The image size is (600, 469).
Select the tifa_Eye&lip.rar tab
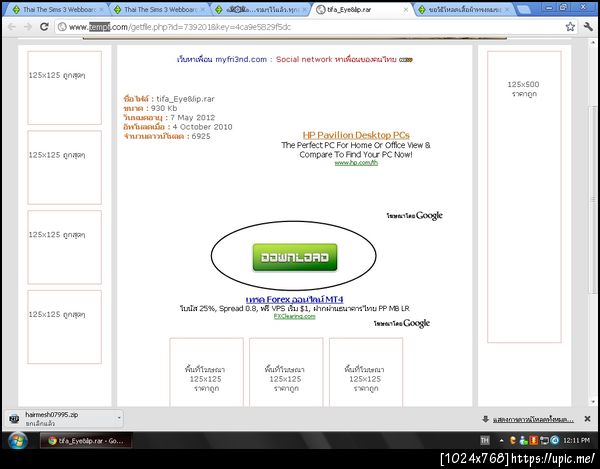click(x=360, y=10)
